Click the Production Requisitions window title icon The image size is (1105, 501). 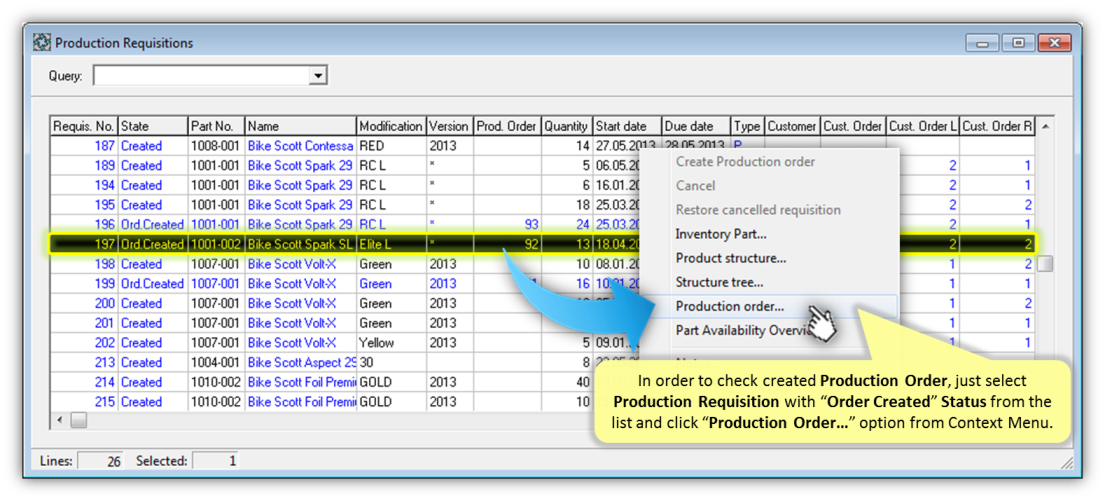42,43
